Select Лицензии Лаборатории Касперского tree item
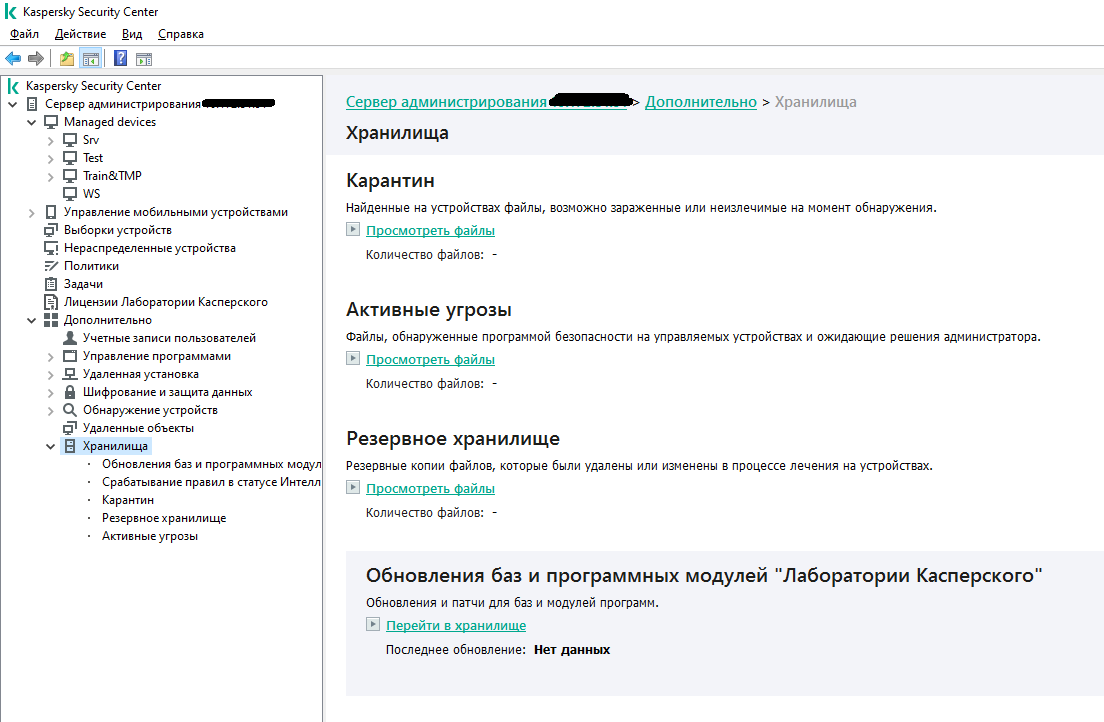Screen dimensions: 1104x722 click(x=165, y=302)
